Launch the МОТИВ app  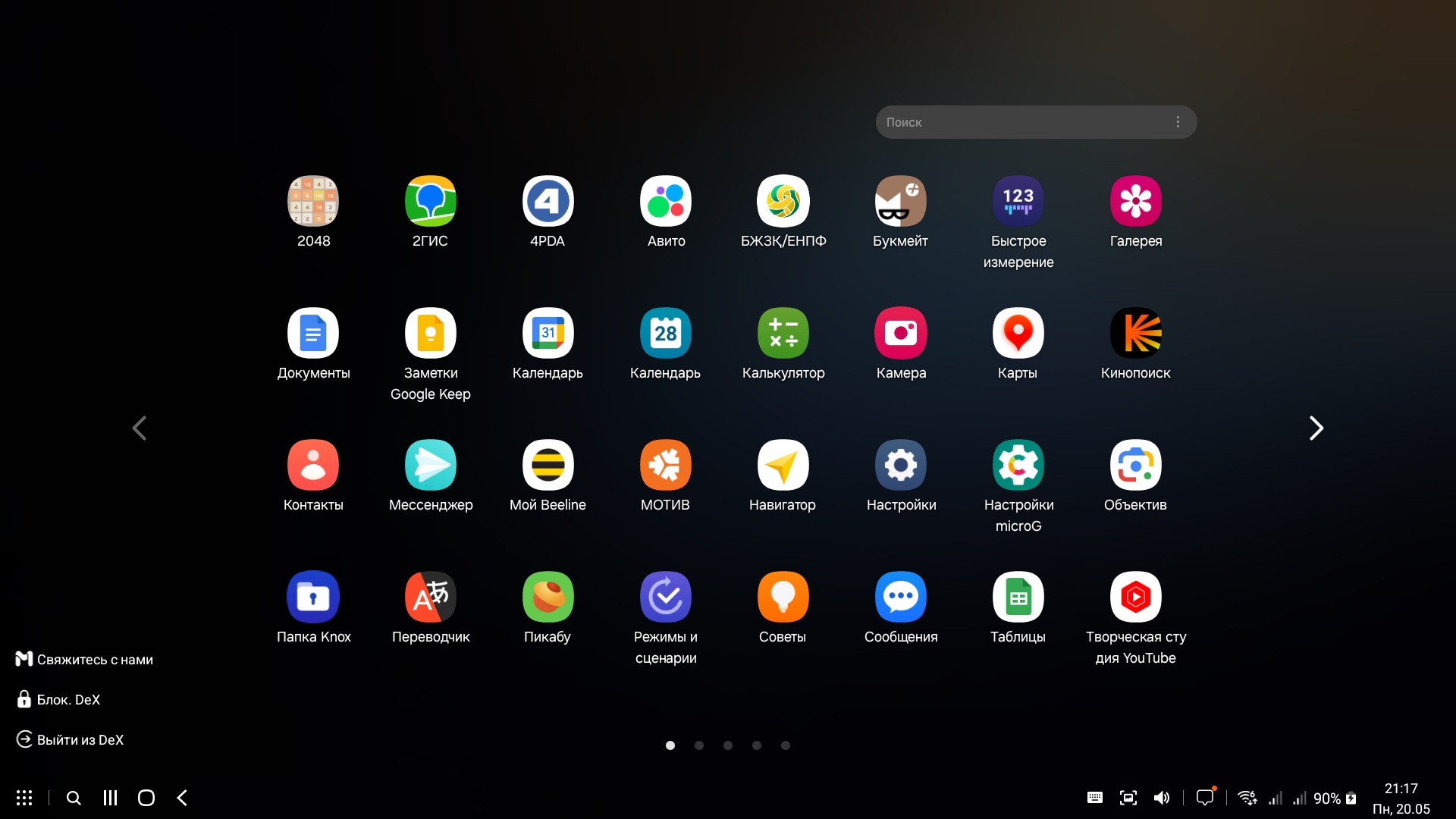coord(666,465)
